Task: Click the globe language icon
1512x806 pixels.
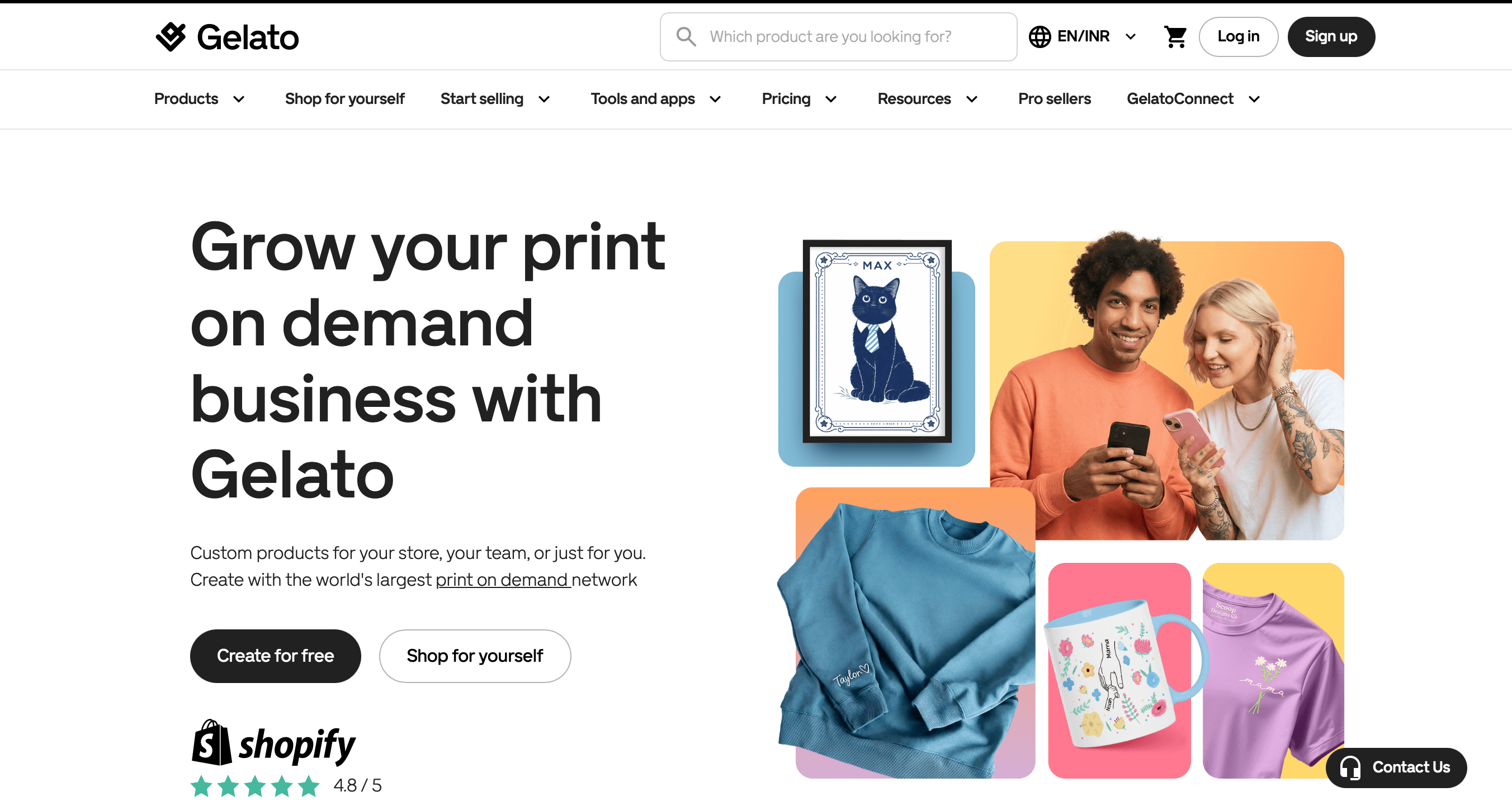Action: coord(1039,36)
